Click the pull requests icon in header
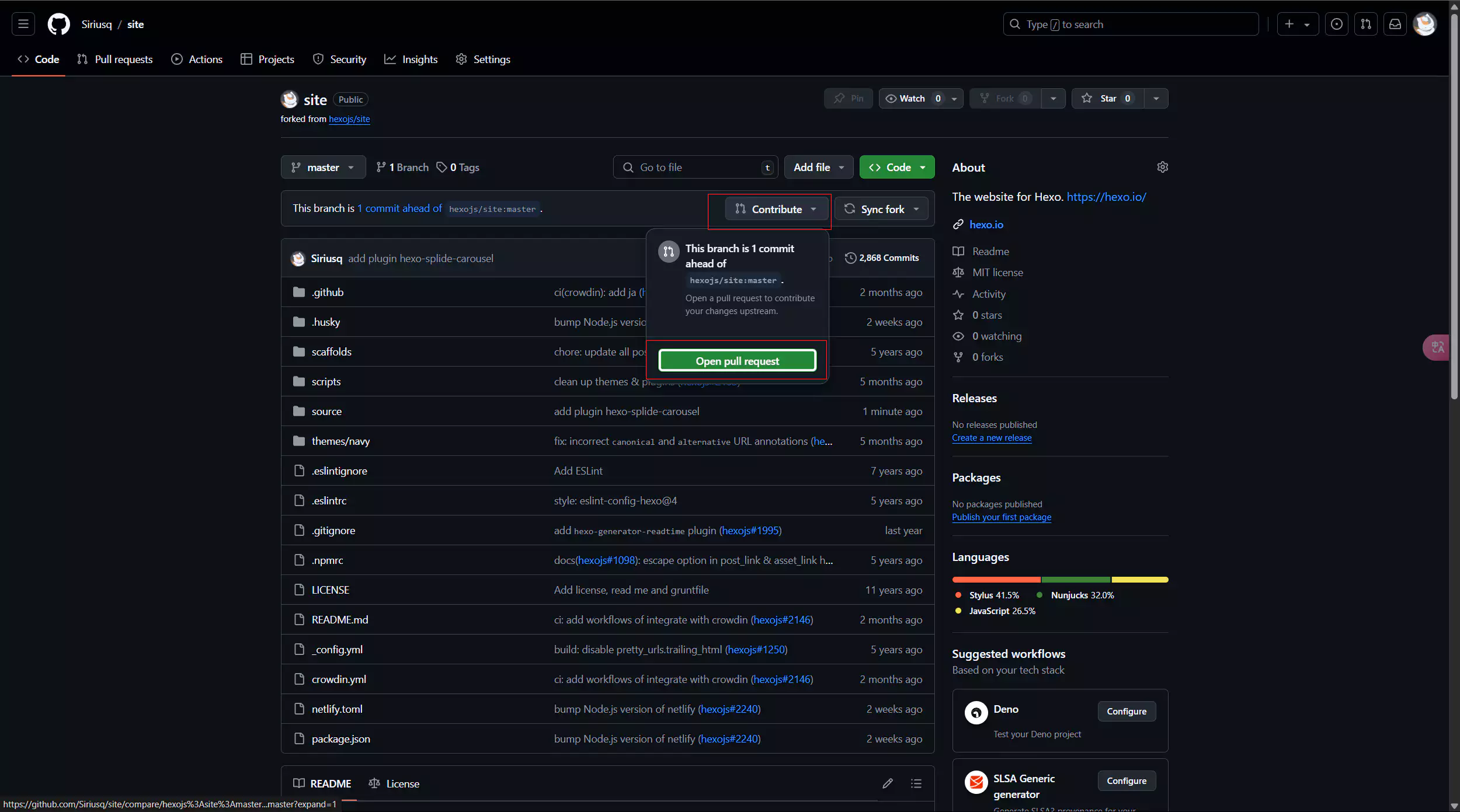This screenshot has height=812, width=1460. pos(1365,25)
